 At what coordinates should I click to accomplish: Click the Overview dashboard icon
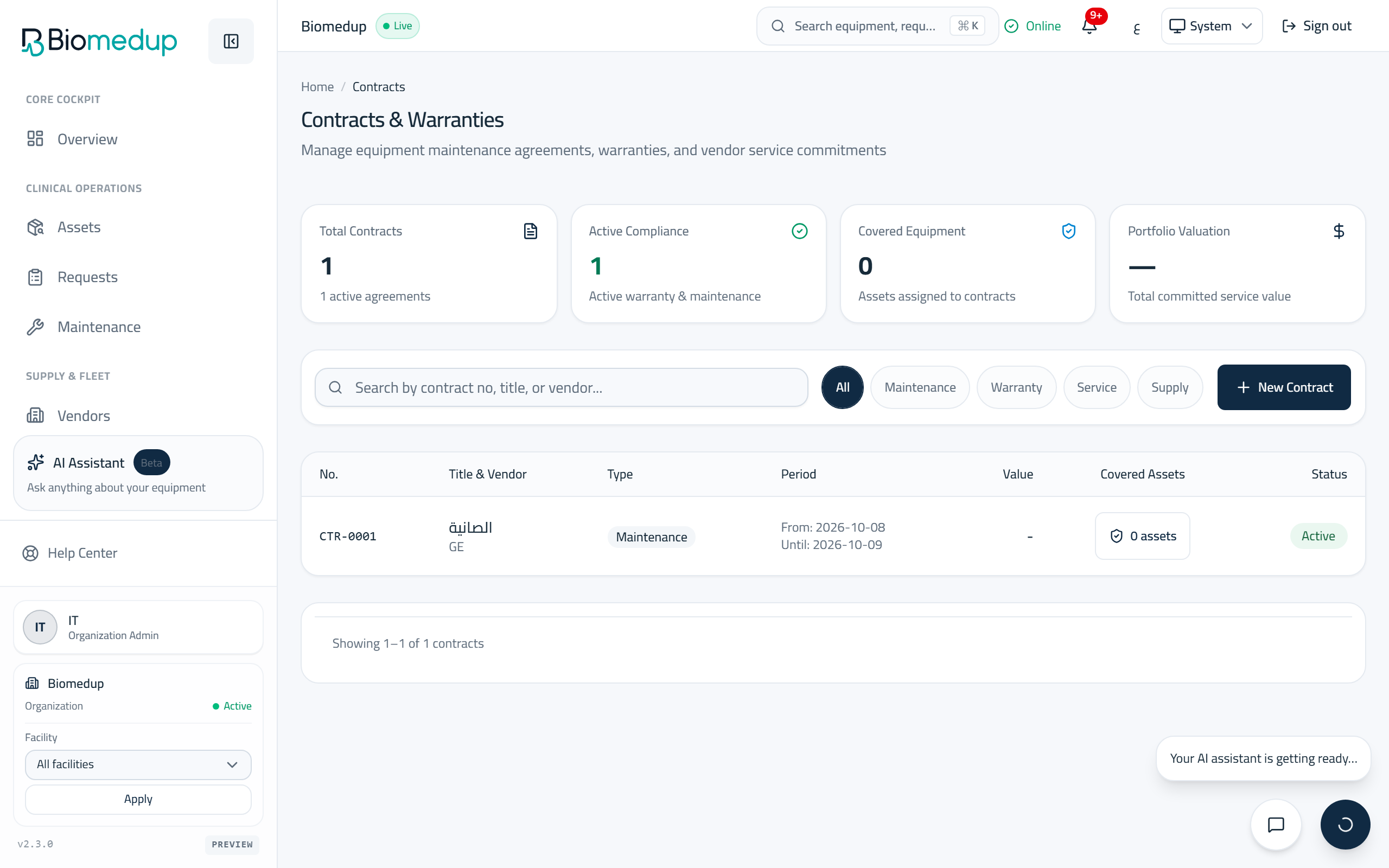[x=35, y=139]
